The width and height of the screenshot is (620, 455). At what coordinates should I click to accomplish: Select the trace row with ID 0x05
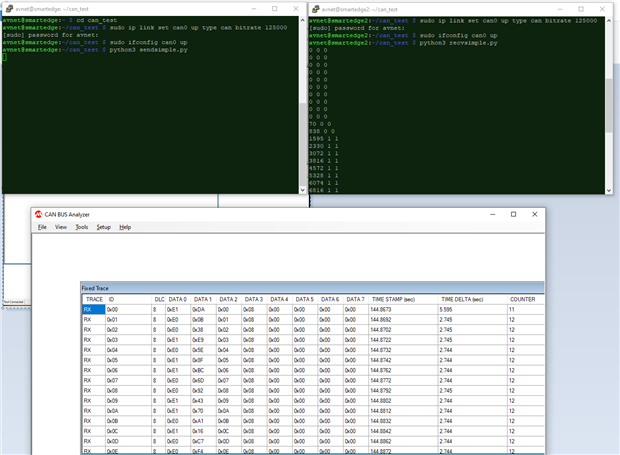[x=112, y=360]
